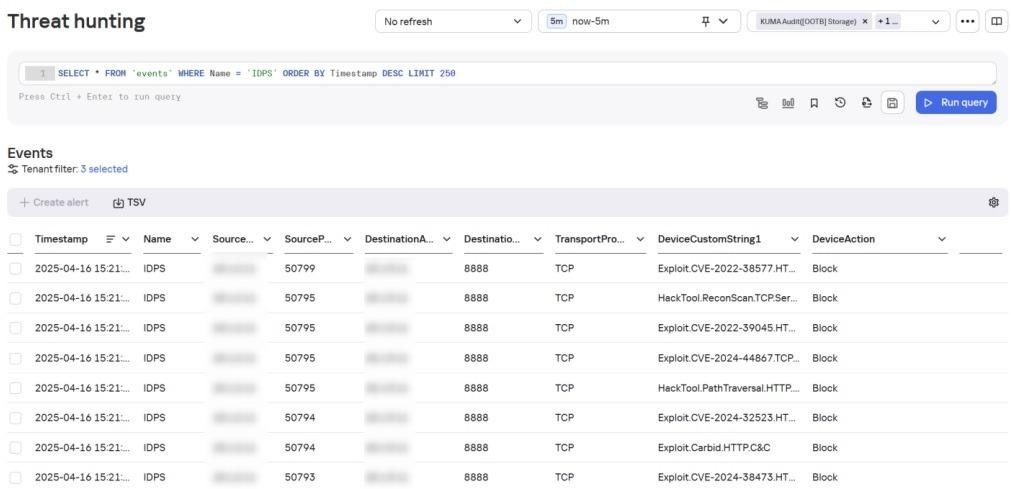The width and height of the screenshot is (1011, 489).
Task: Open the now-5m time range dropdown
Action: pyautogui.click(x=639, y=21)
